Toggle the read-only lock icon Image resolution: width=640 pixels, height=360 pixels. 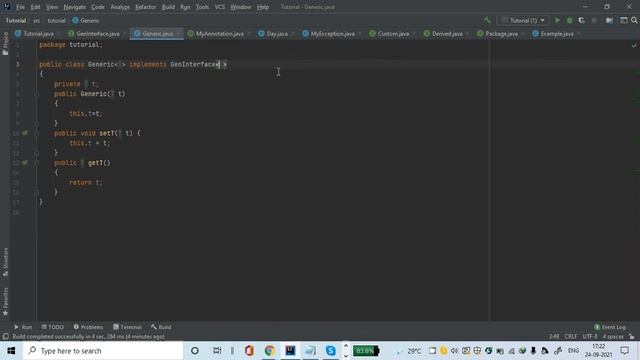[632, 336]
